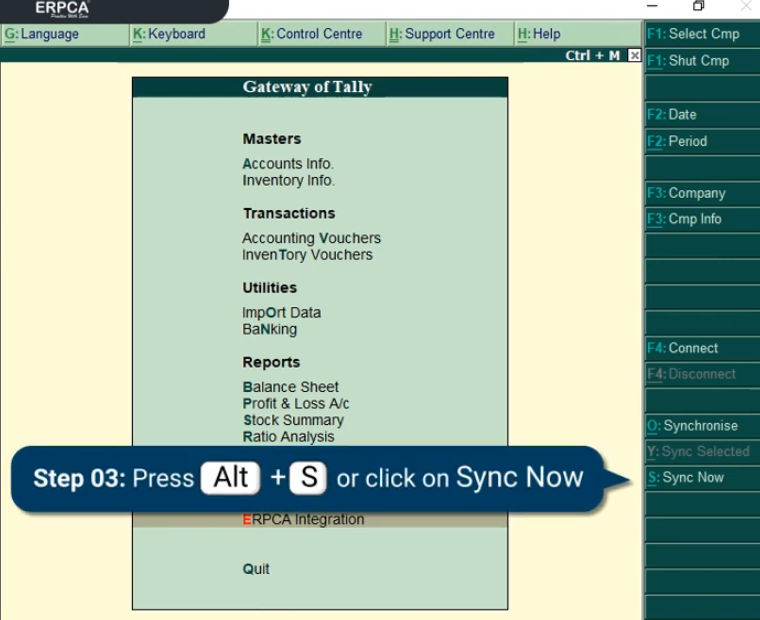
Task: Click the Y: Sync Selected button
Action: (702, 451)
